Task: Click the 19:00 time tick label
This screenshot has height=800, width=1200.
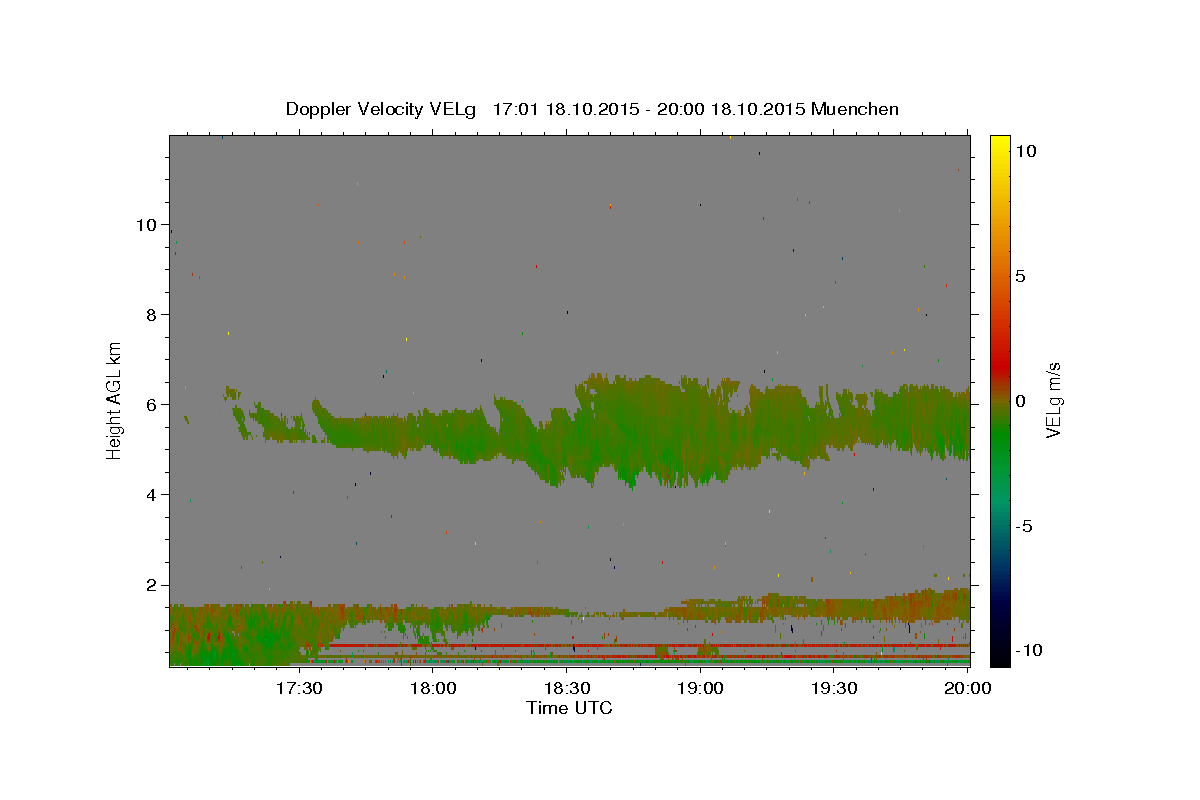Action: tap(701, 688)
